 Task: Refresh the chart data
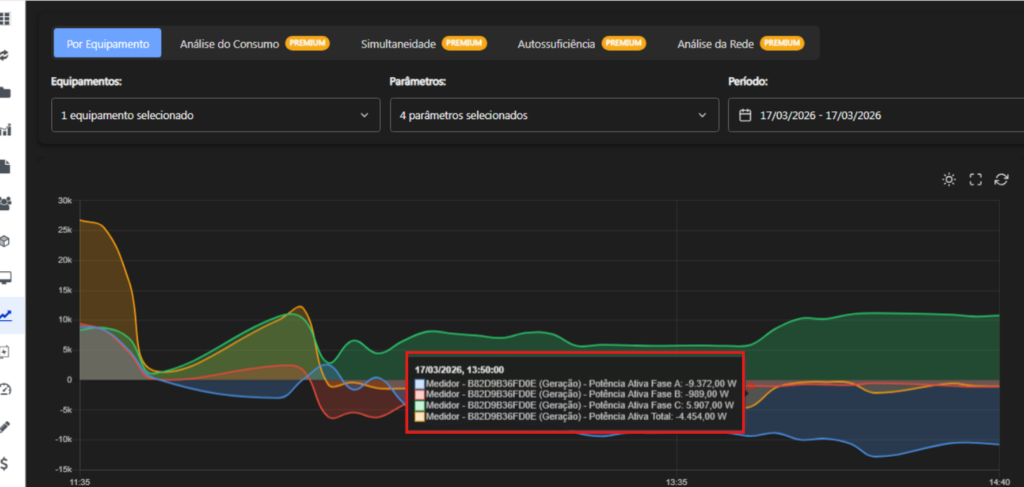[1001, 180]
